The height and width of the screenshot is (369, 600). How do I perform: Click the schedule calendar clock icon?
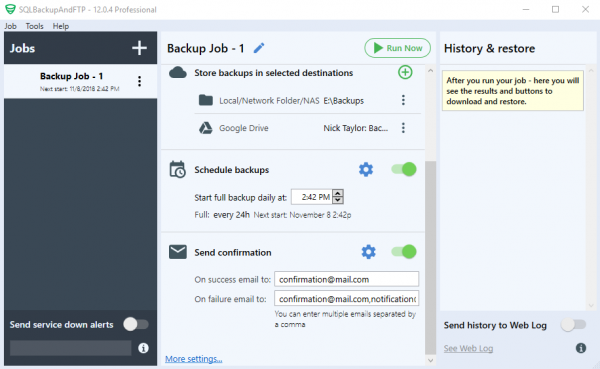178,169
